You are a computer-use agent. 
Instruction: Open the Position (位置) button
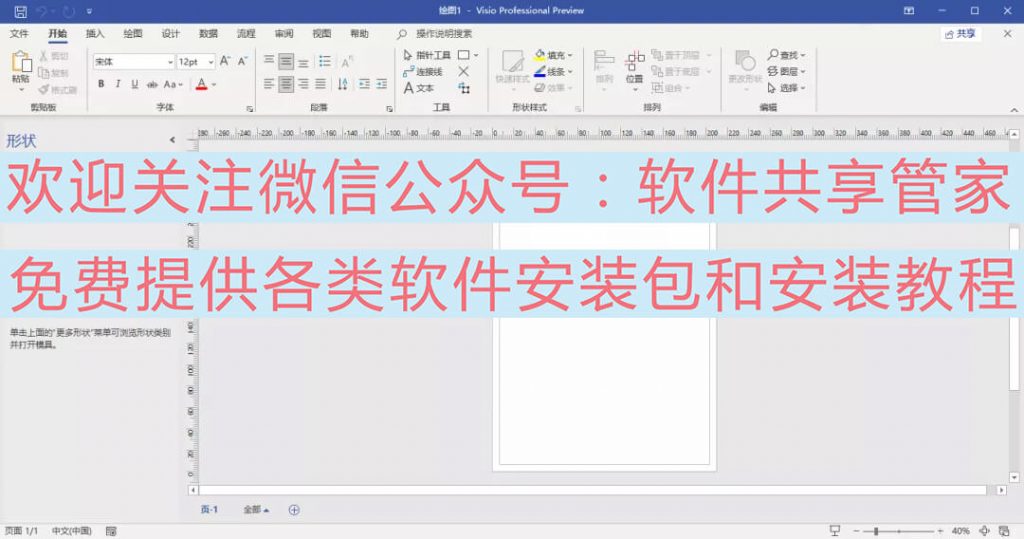click(x=635, y=70)
